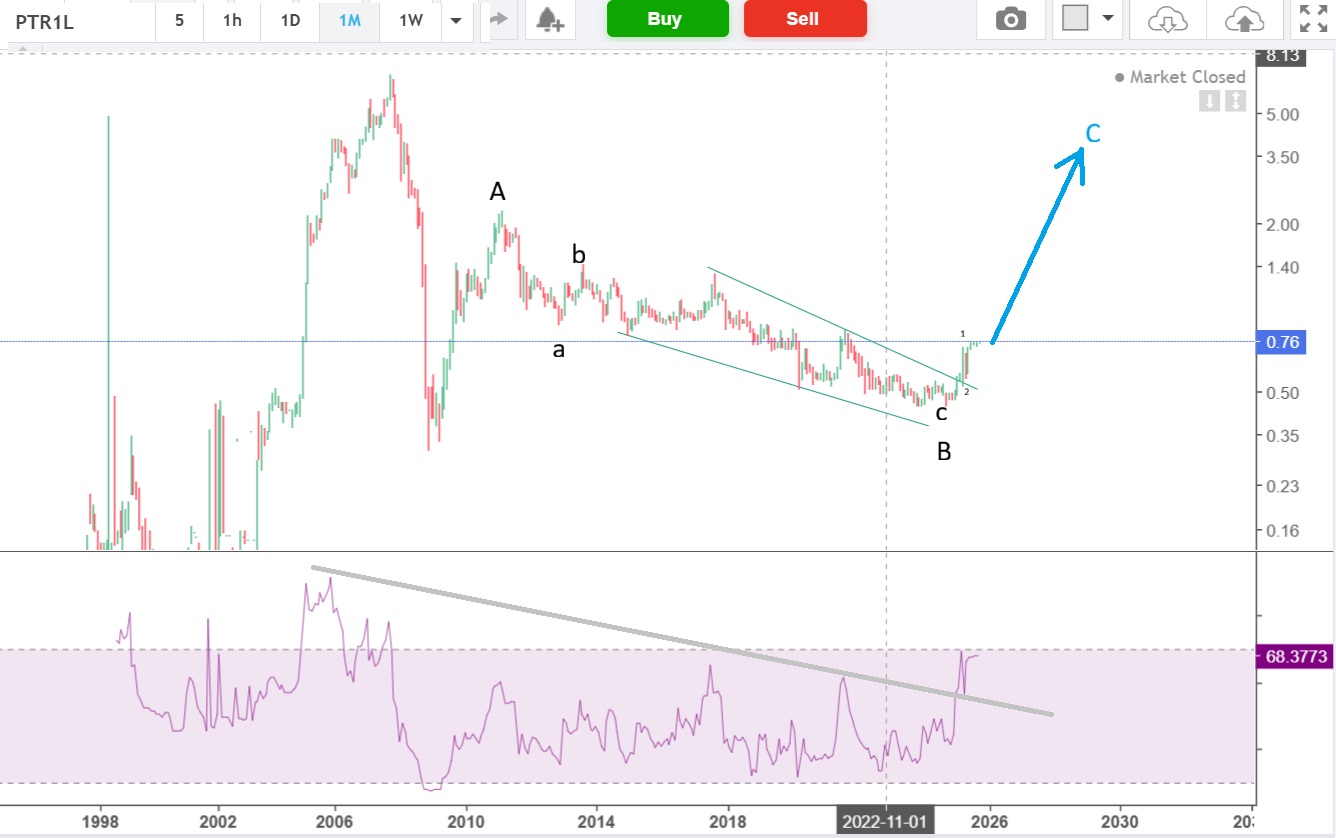Click the up-down arrow icon under Market Closed

click(1236, 101)
